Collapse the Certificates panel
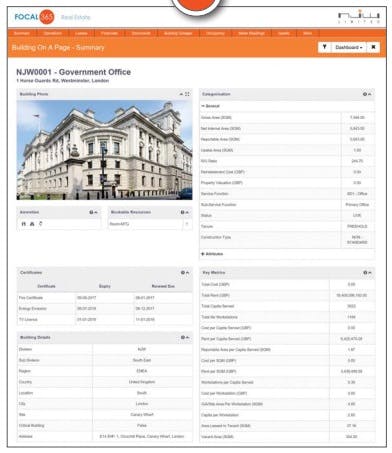This screenshot has height=453, width=392. (187, 273)
